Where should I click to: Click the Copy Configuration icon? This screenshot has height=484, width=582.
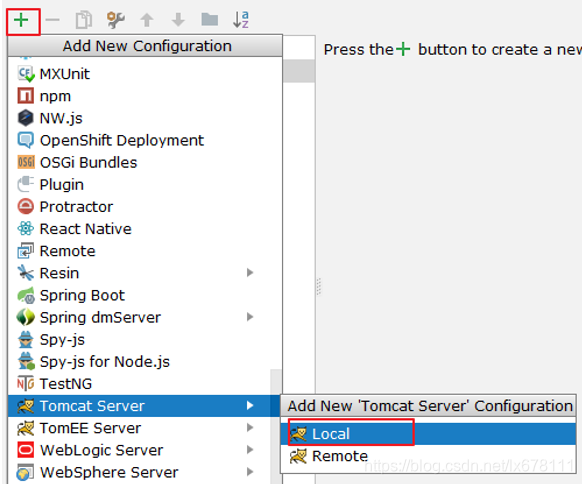click(x=84, y=20)
